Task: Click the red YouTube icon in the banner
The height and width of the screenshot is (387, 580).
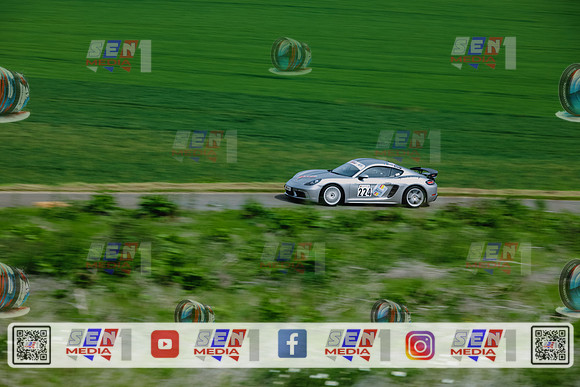Action: [x=165, y=344]
